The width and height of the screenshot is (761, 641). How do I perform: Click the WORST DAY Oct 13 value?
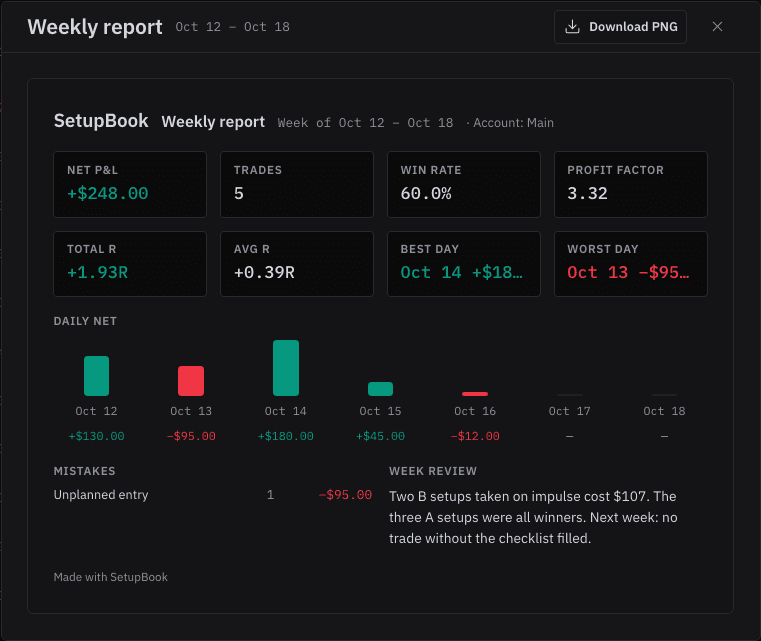628,272
